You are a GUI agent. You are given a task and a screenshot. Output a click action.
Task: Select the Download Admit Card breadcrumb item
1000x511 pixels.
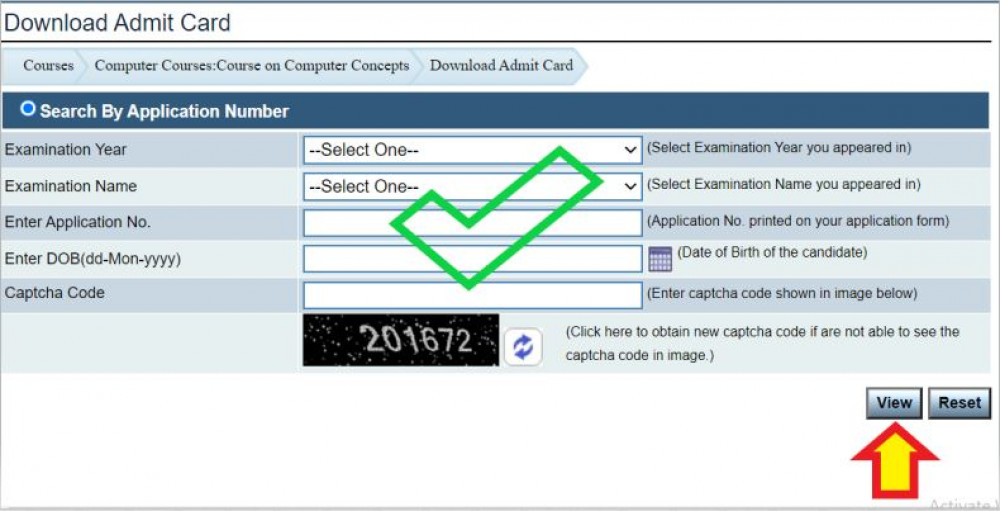pos(501,66)
